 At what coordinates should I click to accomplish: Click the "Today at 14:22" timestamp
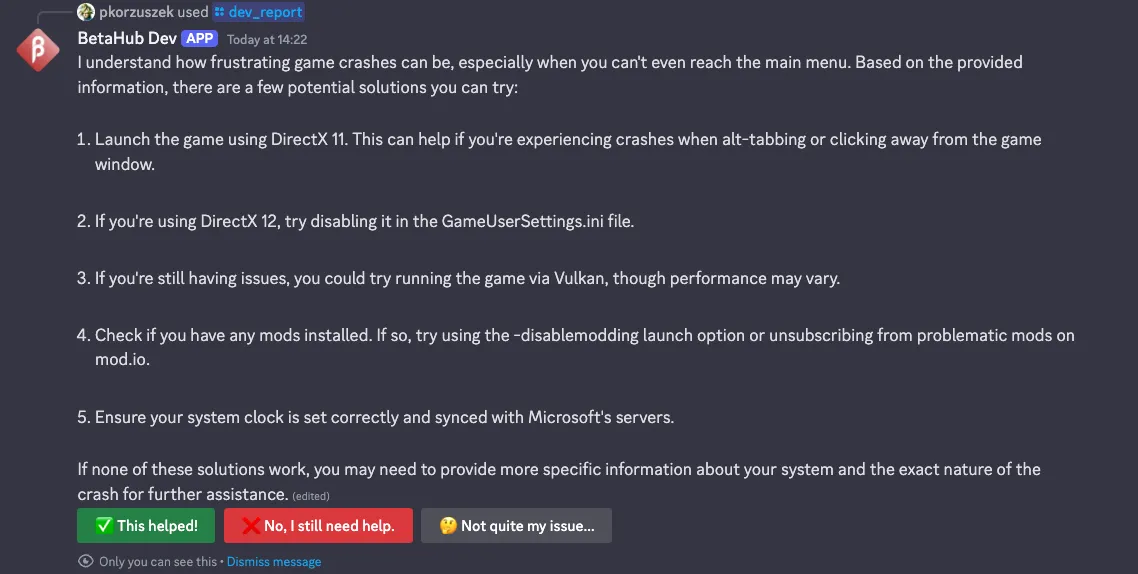point(267,40)
